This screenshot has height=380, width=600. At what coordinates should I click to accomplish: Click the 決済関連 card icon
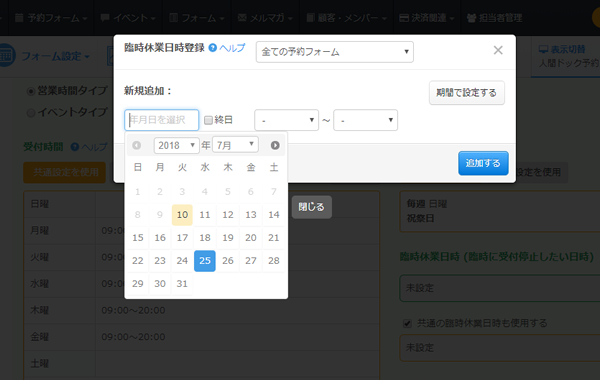coord(404,18)
